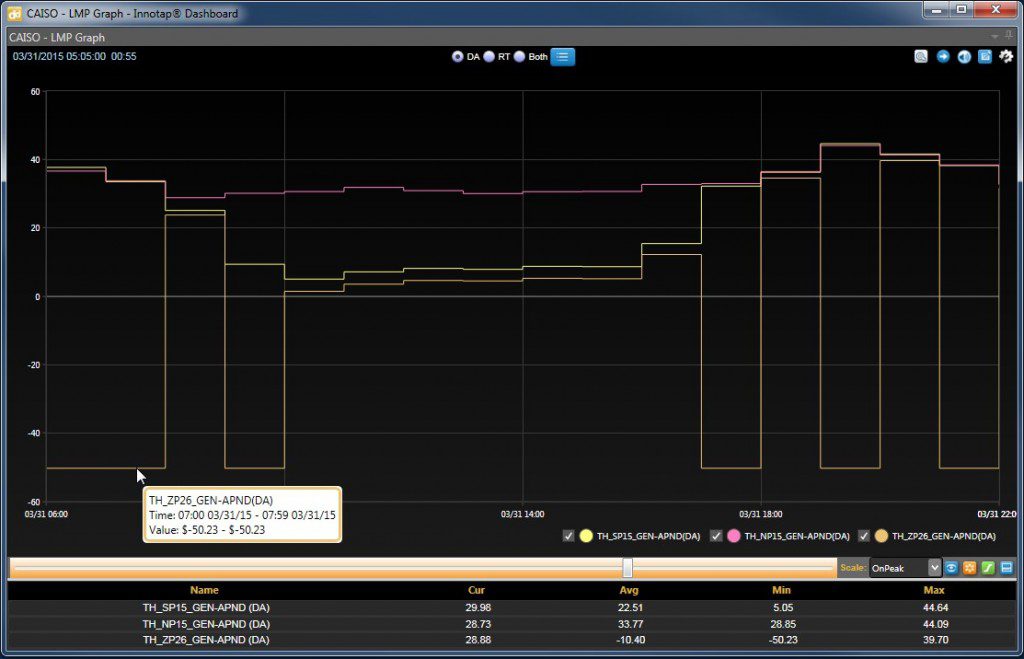
Task: Click the Cur column header
Action: 477,590
